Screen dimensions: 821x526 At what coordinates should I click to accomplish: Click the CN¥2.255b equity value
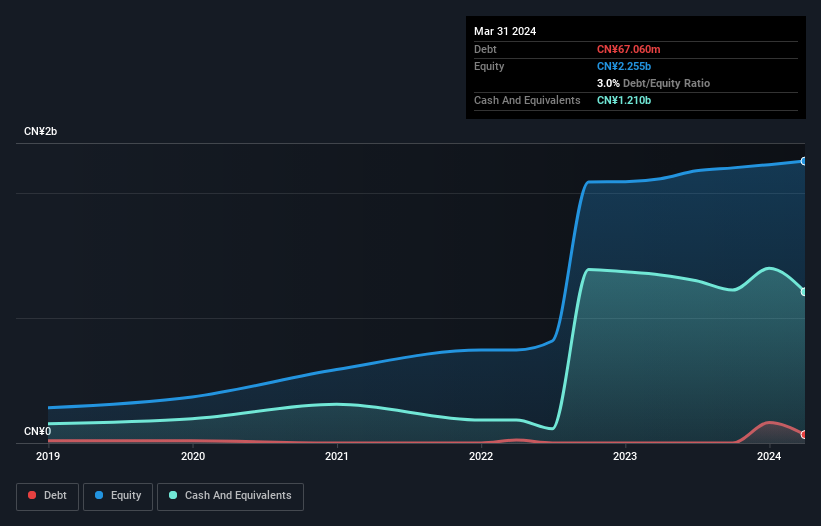pyautogui.click(x=624, y=66)
